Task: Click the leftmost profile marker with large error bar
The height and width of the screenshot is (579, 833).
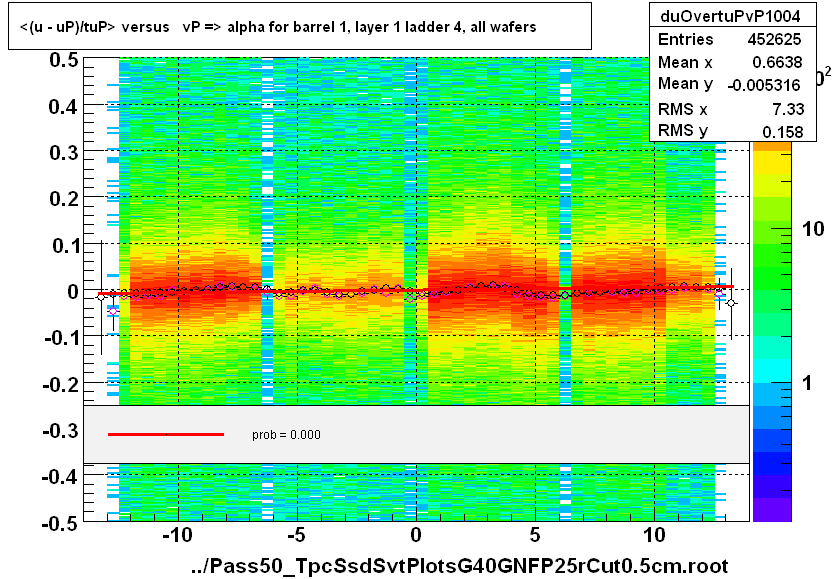Action: (x=101, y=297)
